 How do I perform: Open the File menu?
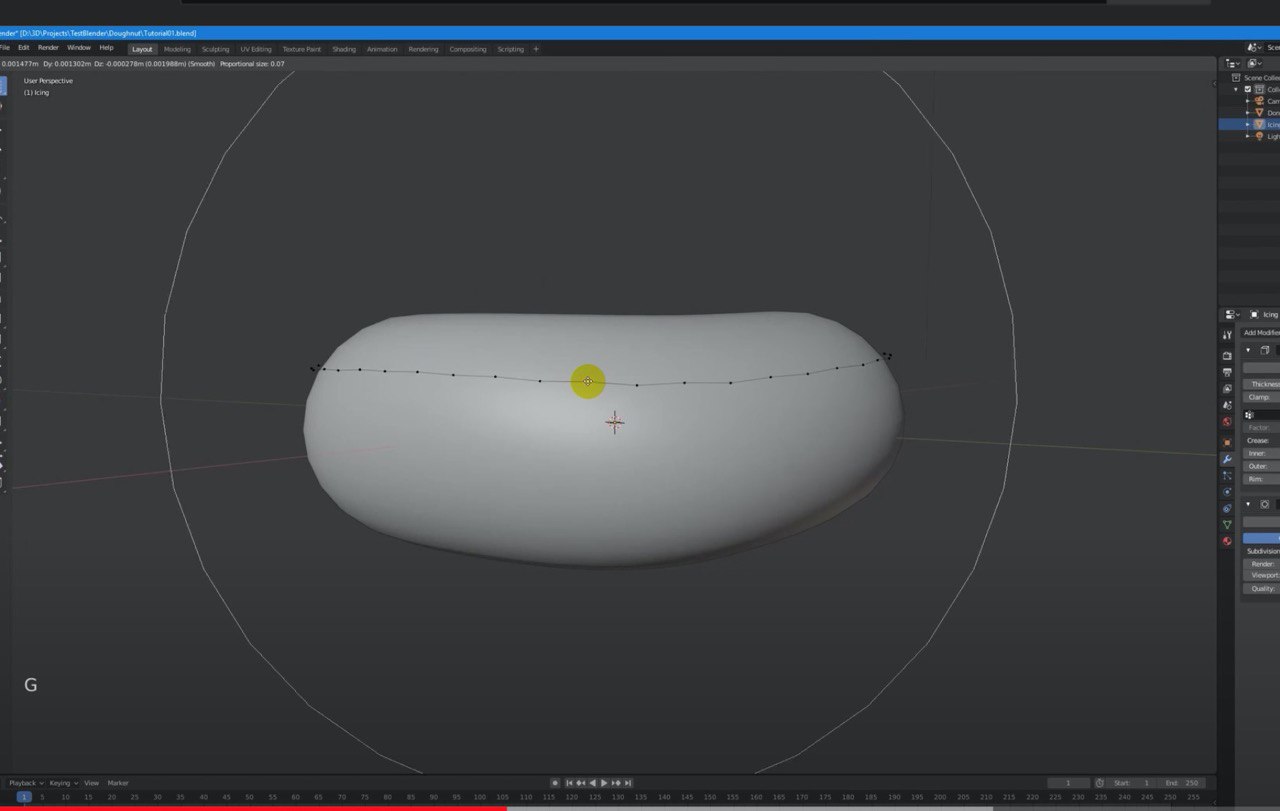coord(5,47)
